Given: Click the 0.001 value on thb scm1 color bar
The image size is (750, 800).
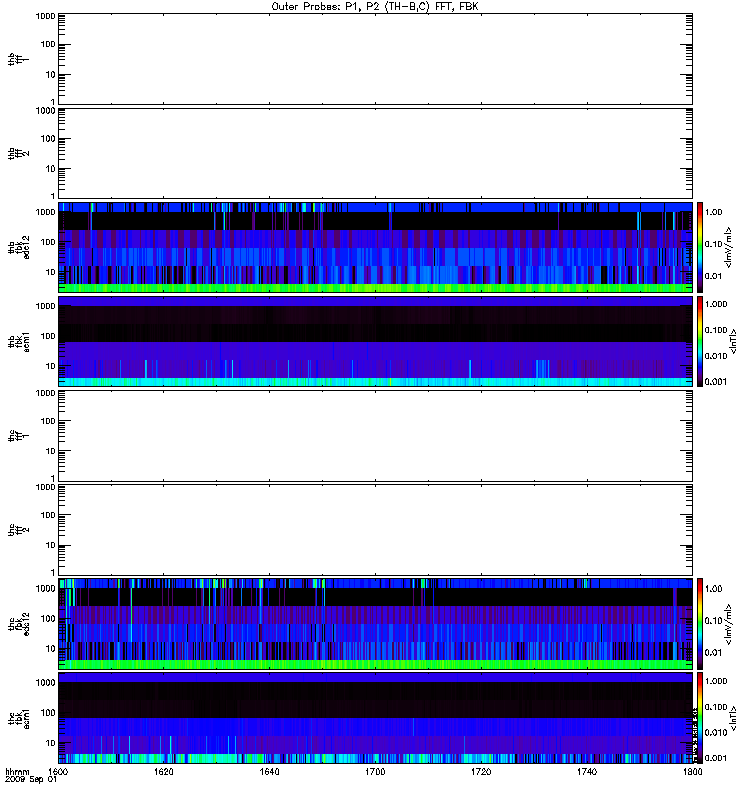Looking at the screenshot, I should [x=716, y=382].
